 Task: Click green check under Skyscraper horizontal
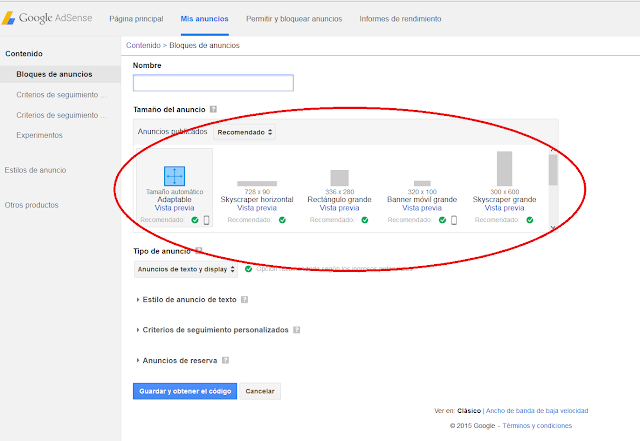[x=282, y=220]
